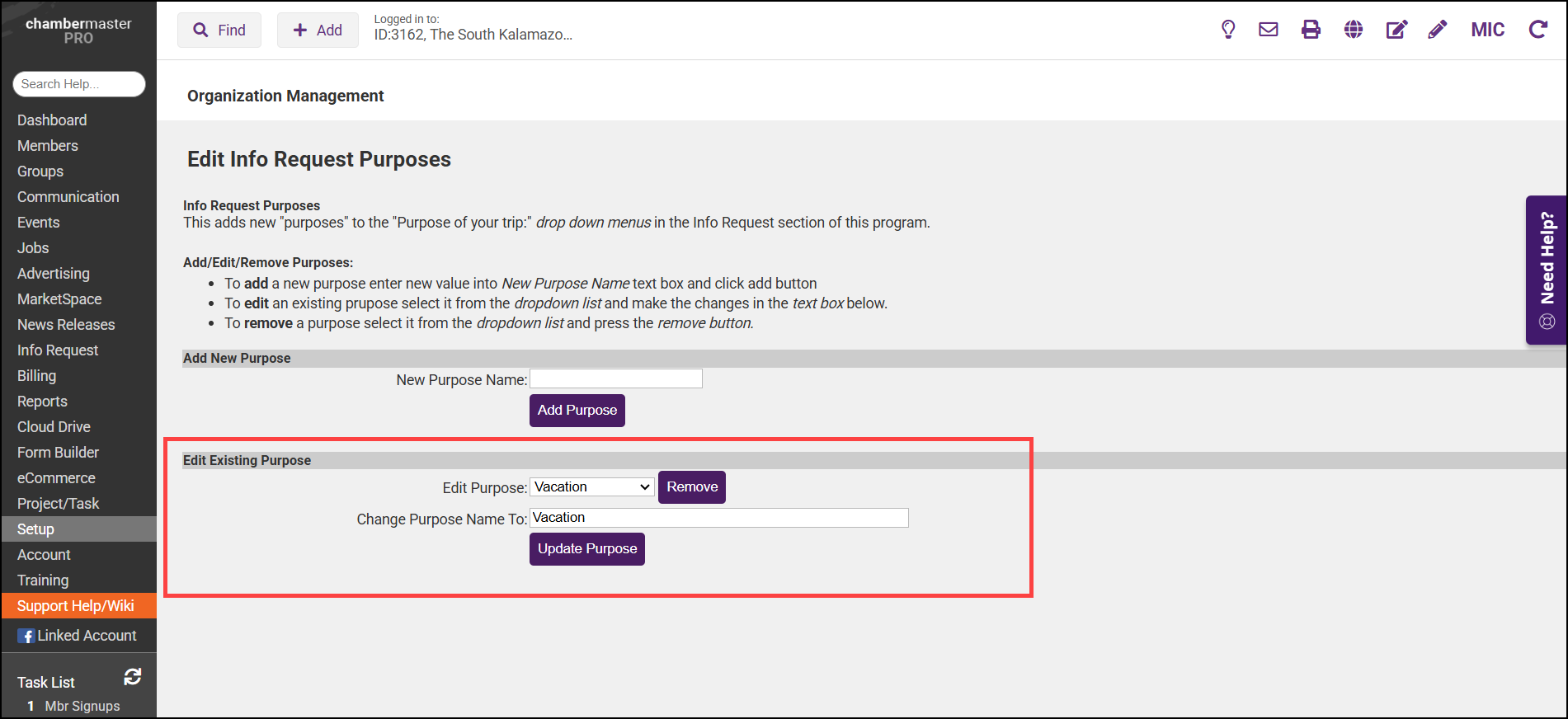The height and width of the screenshot is (719, 1568).
Task: Click the New Purpose Name text box
Action: (615, 379)
